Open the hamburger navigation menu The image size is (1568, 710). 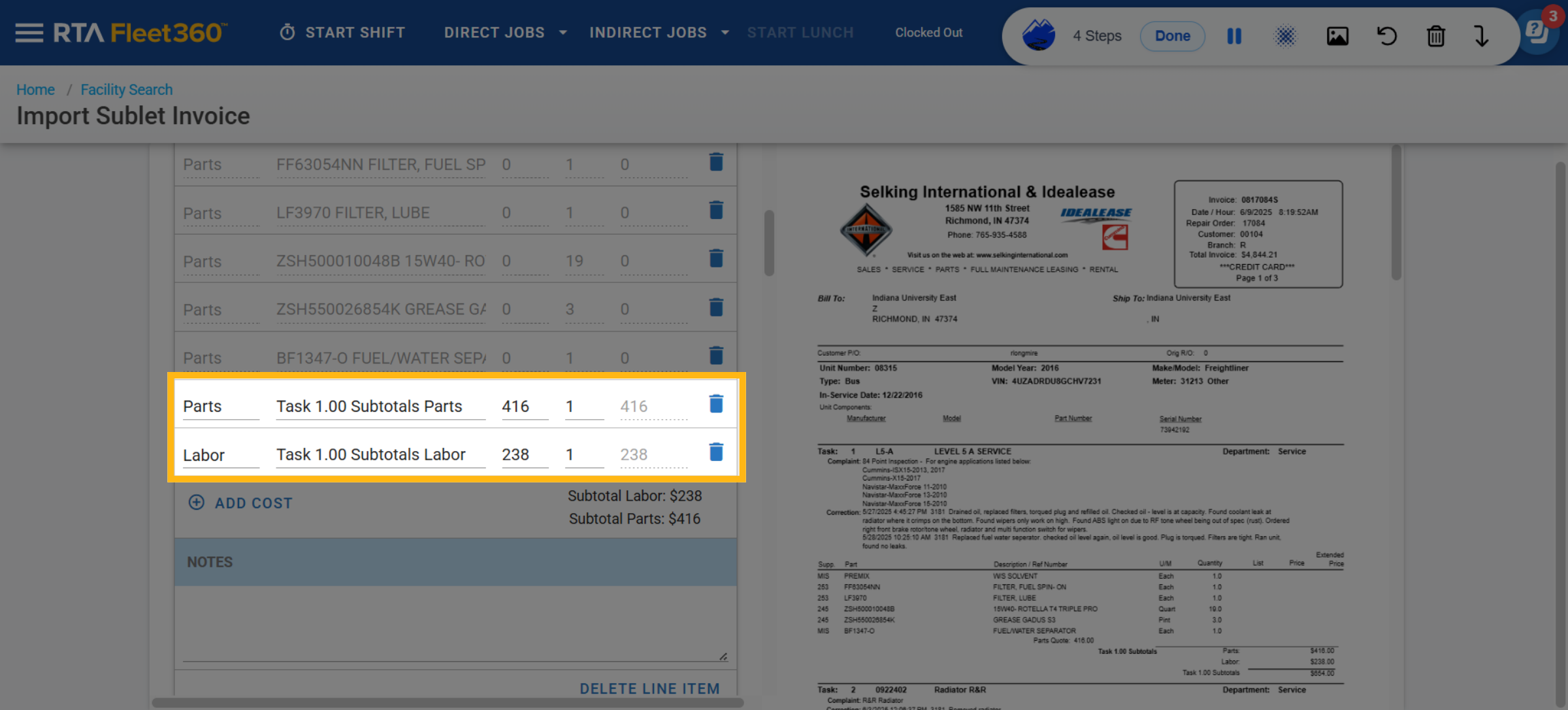coord(29,33)
